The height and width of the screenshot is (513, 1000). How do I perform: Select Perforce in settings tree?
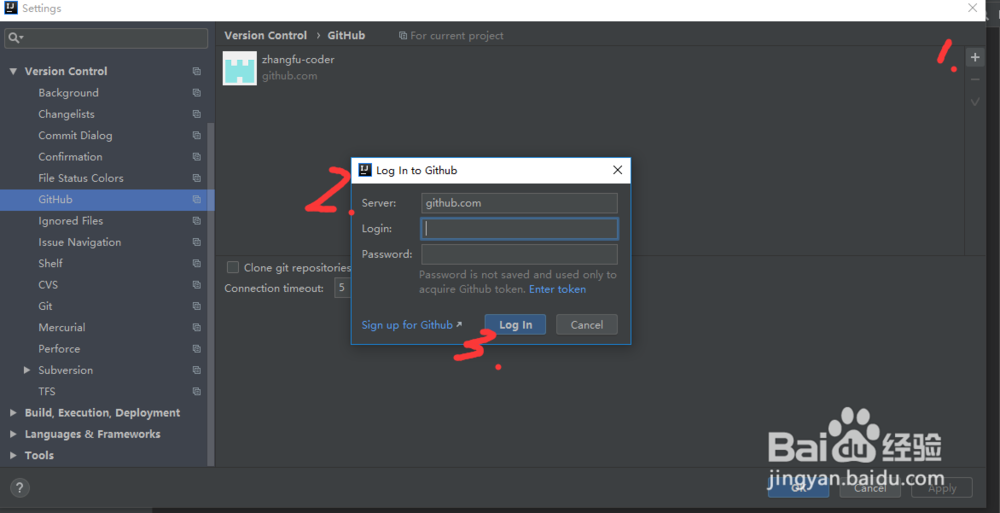[59, 349]
